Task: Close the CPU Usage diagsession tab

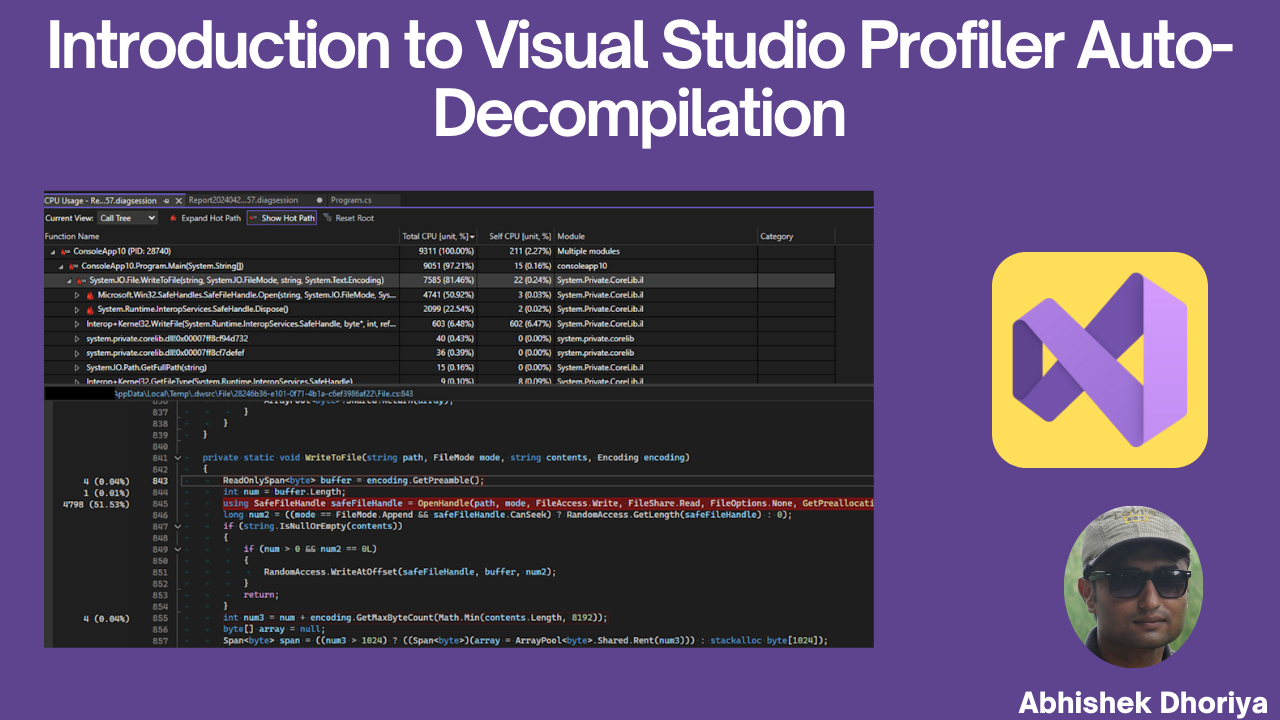Action: pos(178,201)
